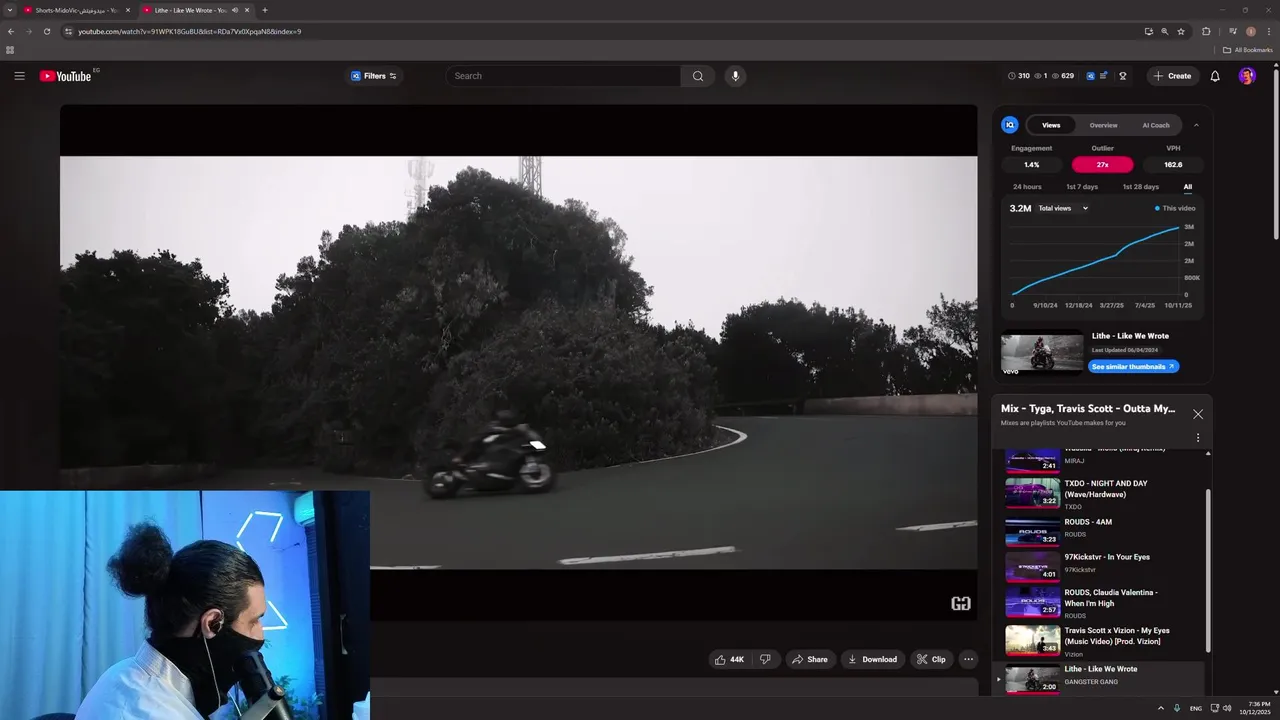Image resolution: width=1280 pixels, height=720 pixels.
Task: Open the Mix playlist three-dot menu
Action: (x=1198, y=438)
